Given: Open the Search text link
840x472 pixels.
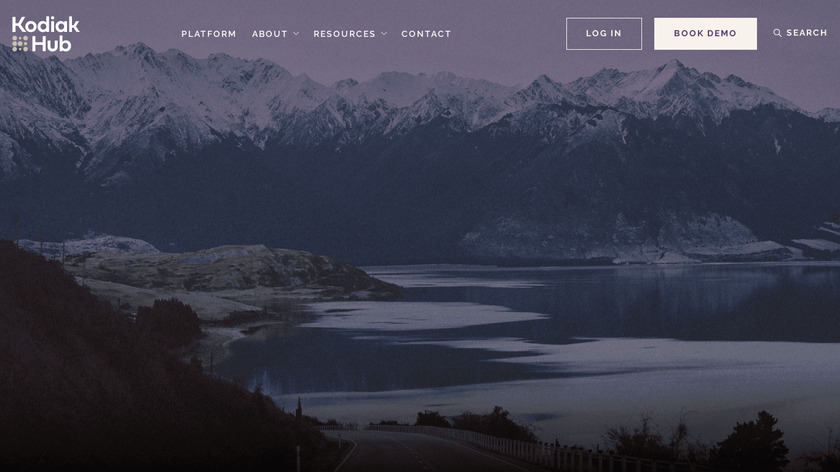Looking at the screenshot, I should [x=806, y=33].
